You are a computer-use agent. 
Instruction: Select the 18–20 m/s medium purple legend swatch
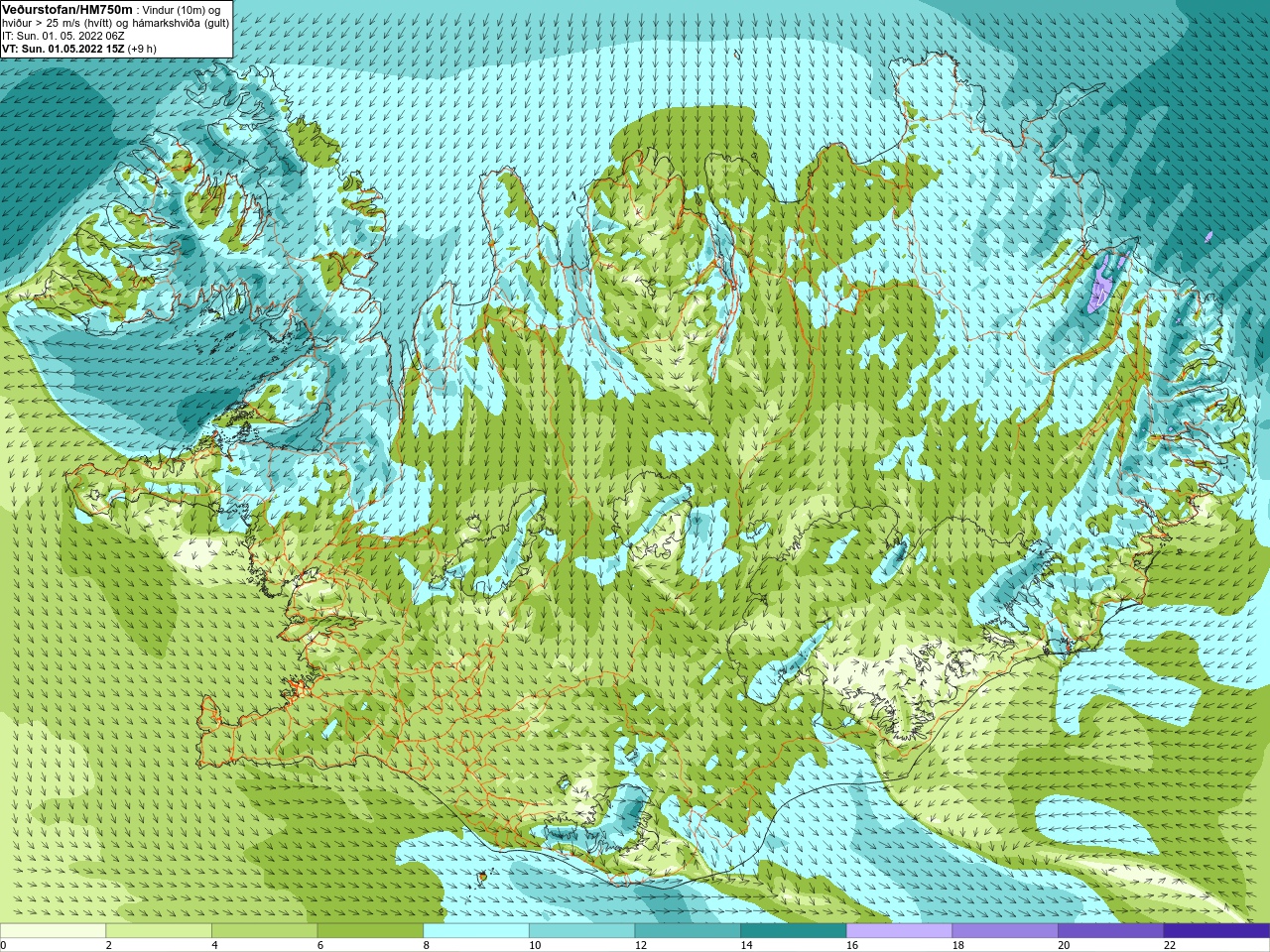click(1005, 931)
